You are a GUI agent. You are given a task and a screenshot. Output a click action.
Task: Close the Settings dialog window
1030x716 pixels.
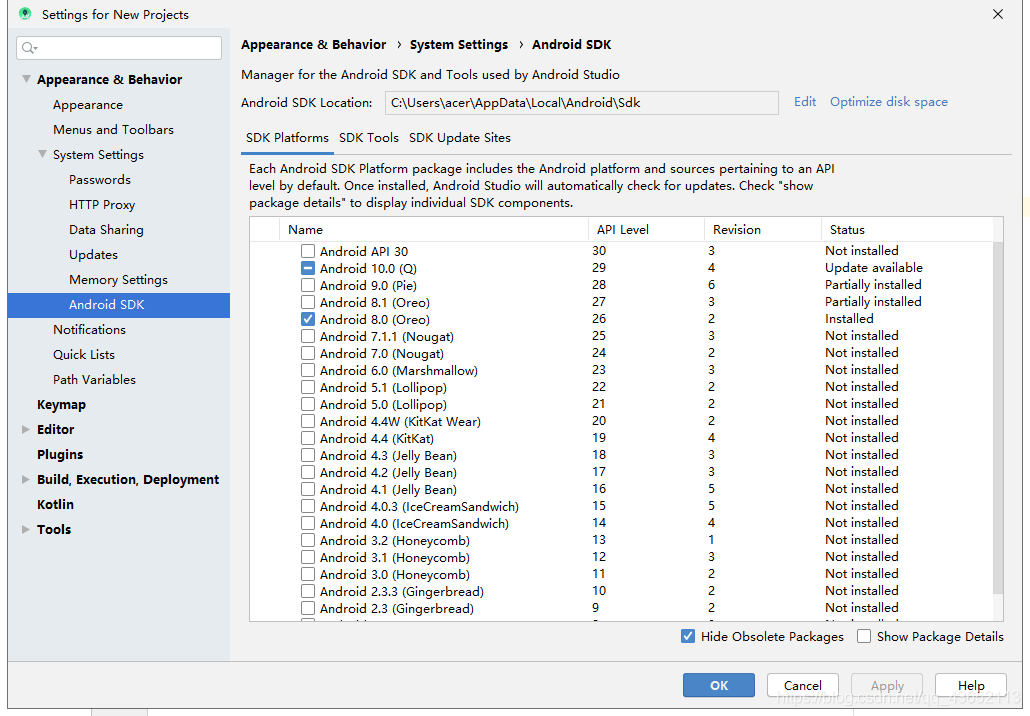point(997,14)
